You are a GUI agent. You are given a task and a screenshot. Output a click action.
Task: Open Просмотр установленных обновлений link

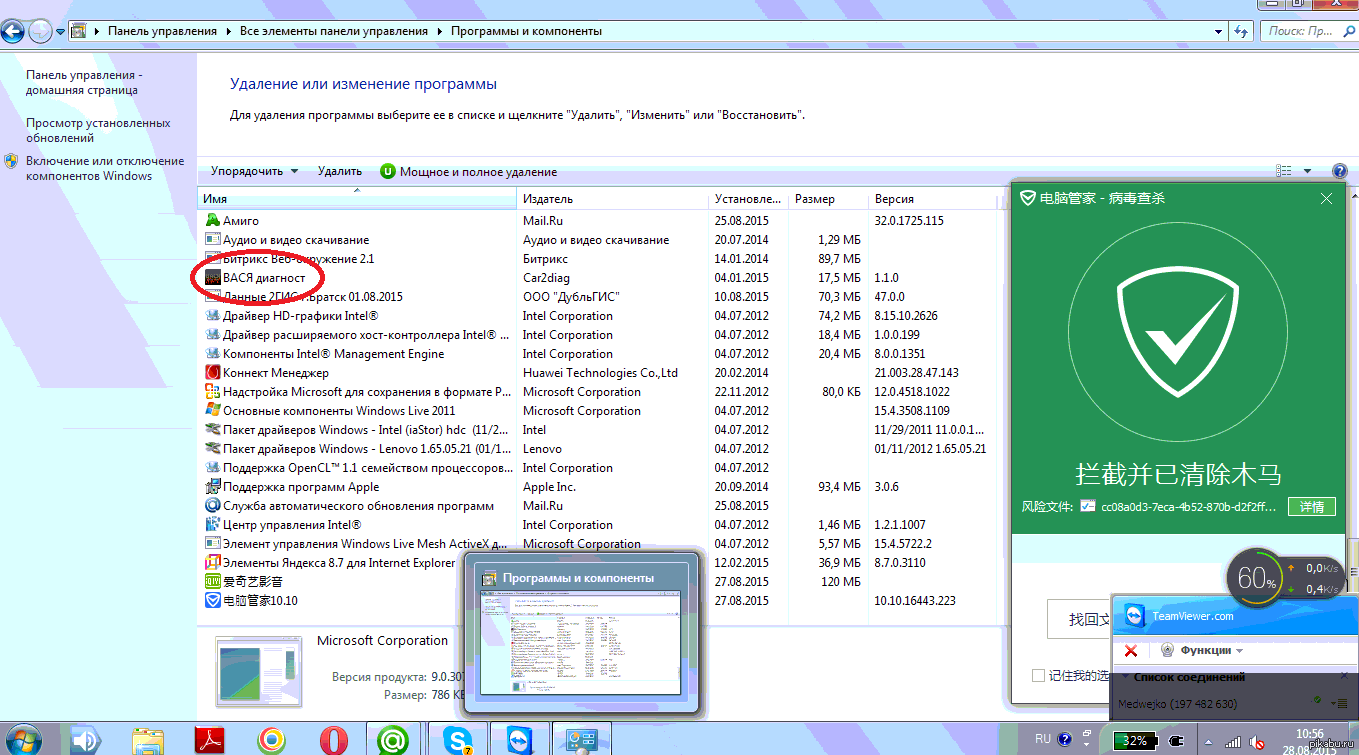coord(98,130)
